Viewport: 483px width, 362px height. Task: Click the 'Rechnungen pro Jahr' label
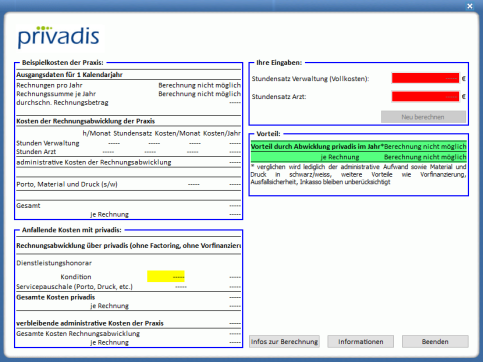pyautogui.click(x=49, y=85)
